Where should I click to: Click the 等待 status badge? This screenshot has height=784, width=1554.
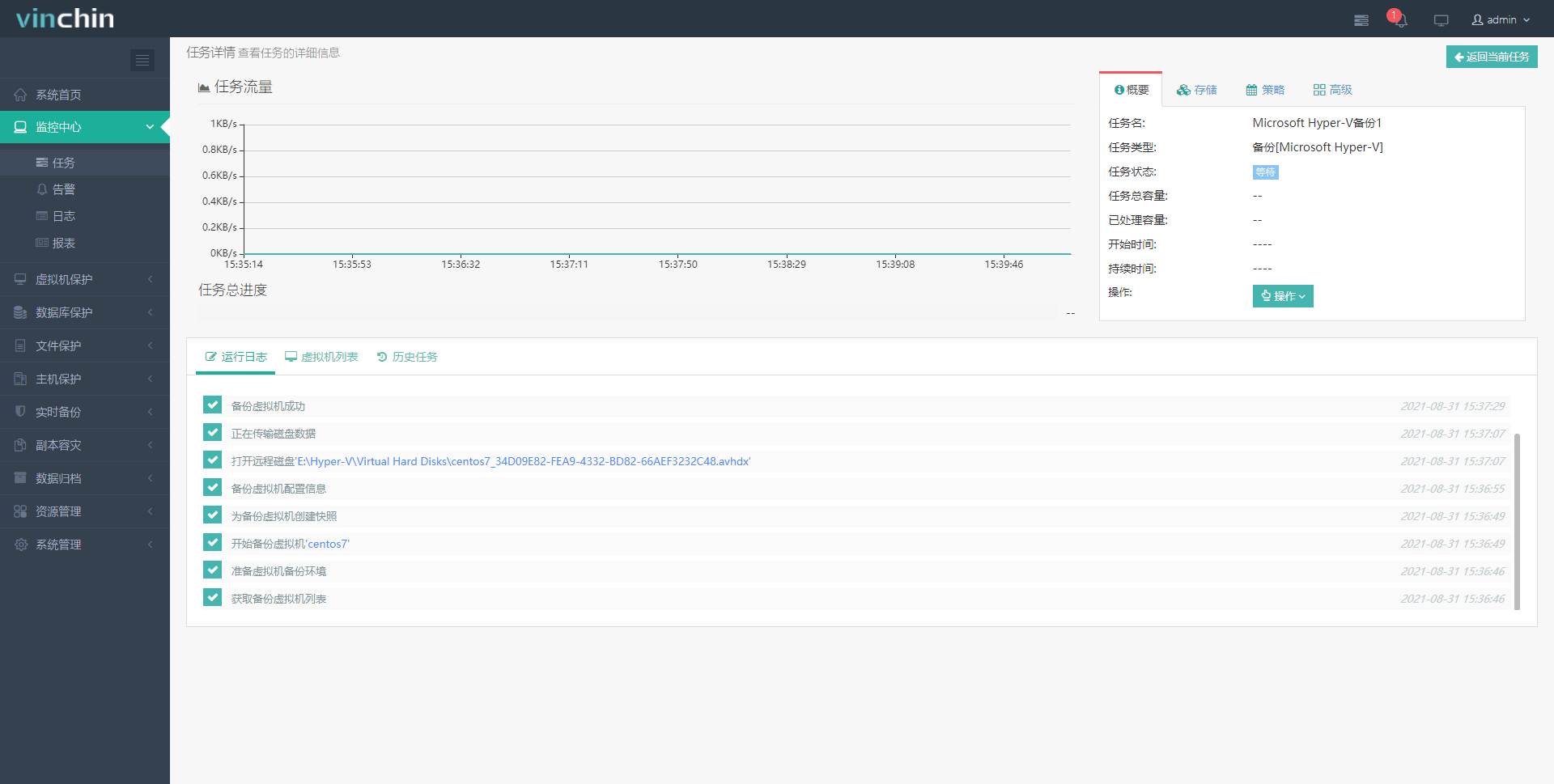[1265, 172]
